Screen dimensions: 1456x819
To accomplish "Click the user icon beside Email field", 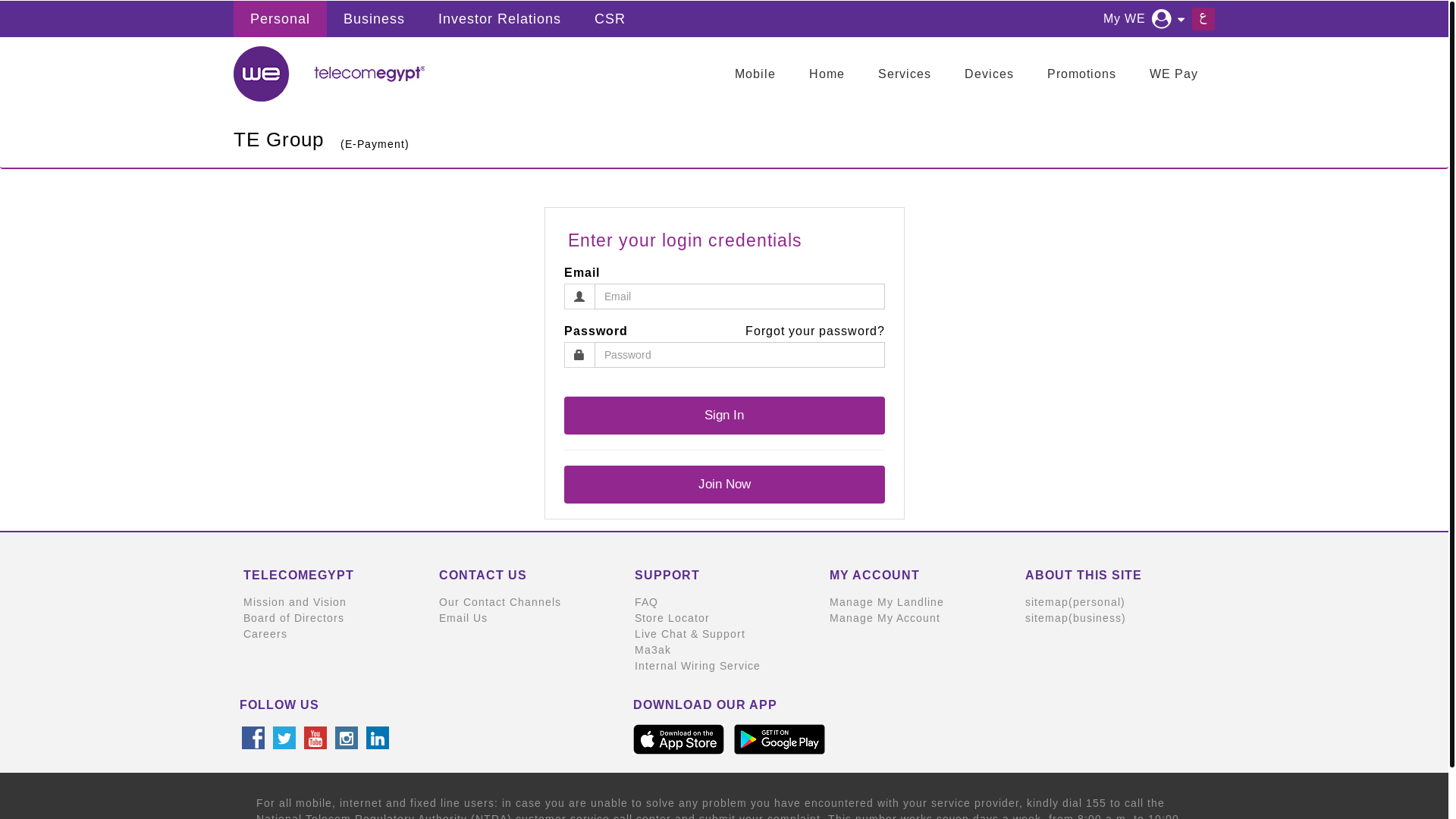I will click(x=579, y=297).
